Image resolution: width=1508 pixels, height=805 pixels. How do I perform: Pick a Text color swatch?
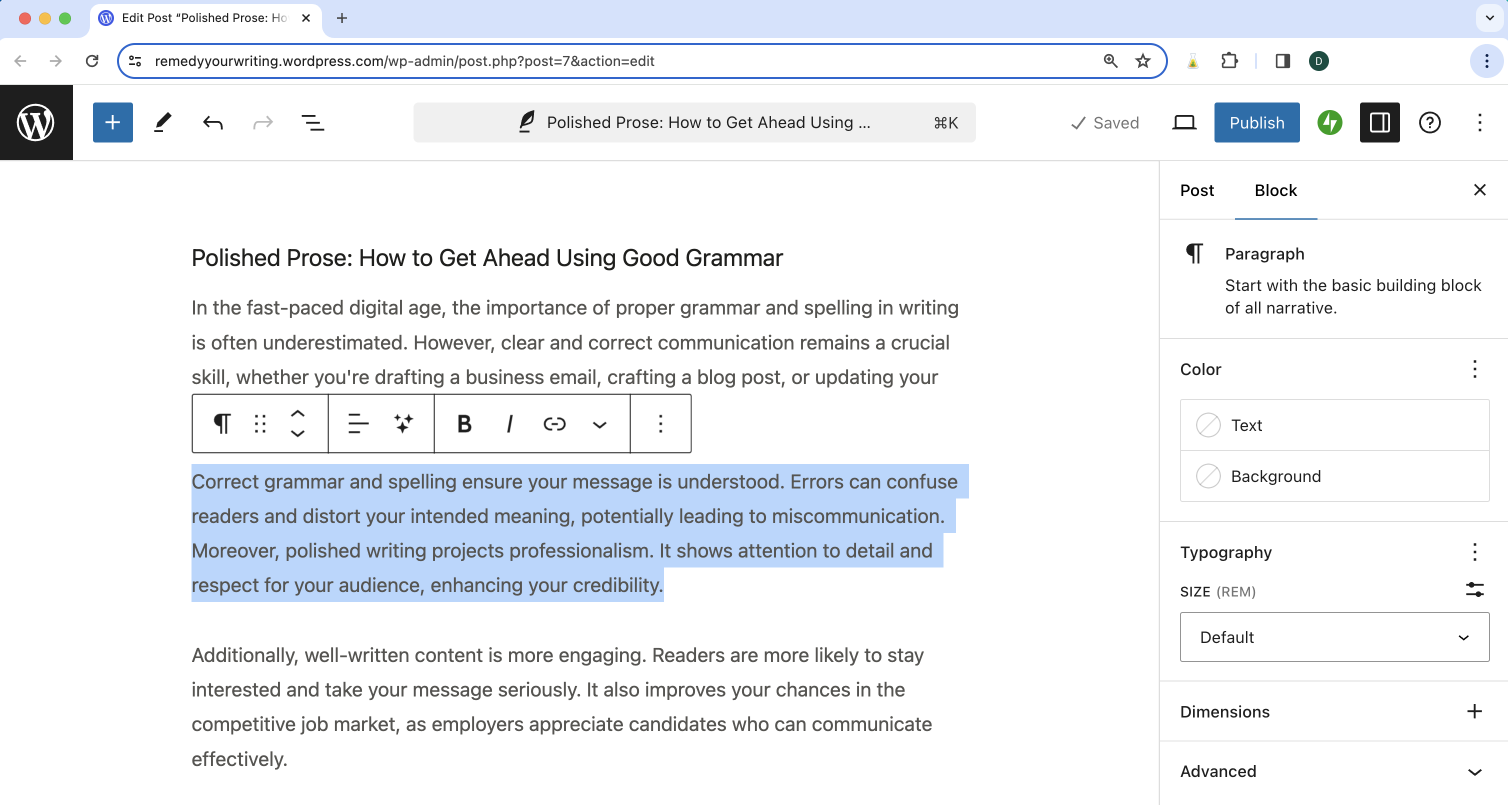pyautogui.click(x=1334, y=425)
